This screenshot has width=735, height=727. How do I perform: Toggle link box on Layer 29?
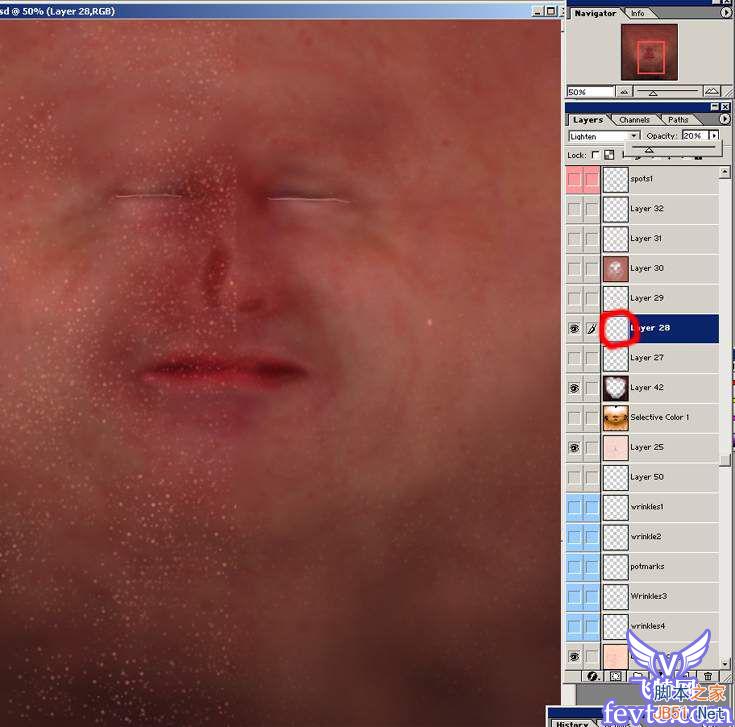(x=592, y=299)
